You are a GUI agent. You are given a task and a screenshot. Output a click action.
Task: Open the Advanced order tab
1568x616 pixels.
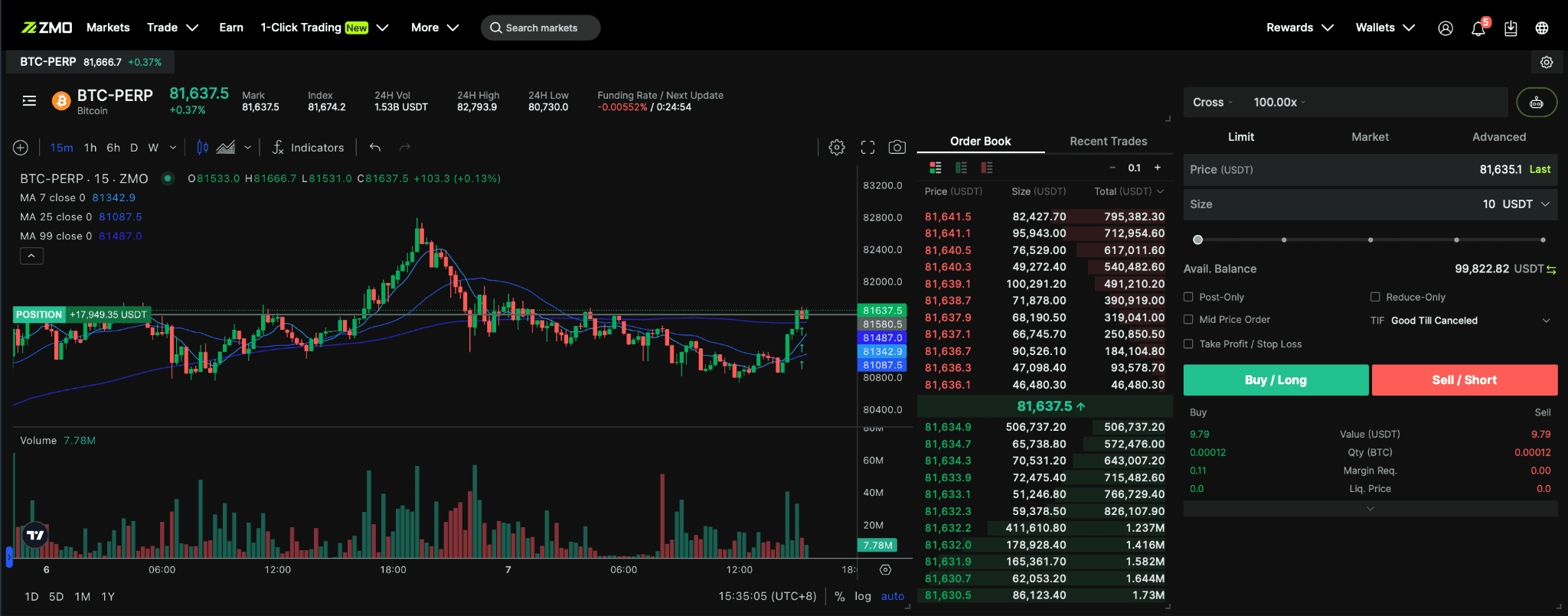(x=1499, y=137)
